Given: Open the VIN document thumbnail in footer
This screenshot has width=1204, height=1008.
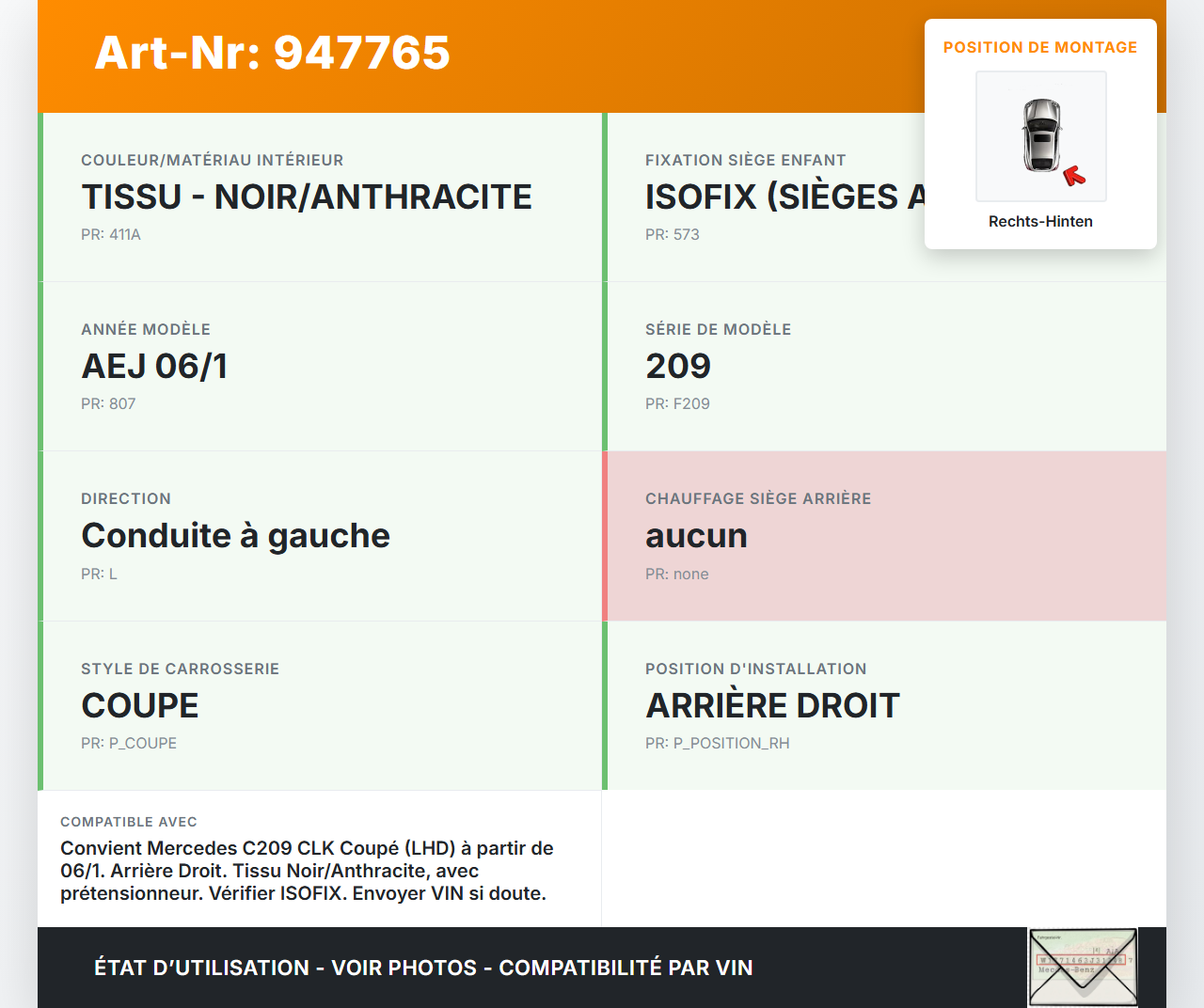Looking at the screenshot, I should pos(1083,967).
